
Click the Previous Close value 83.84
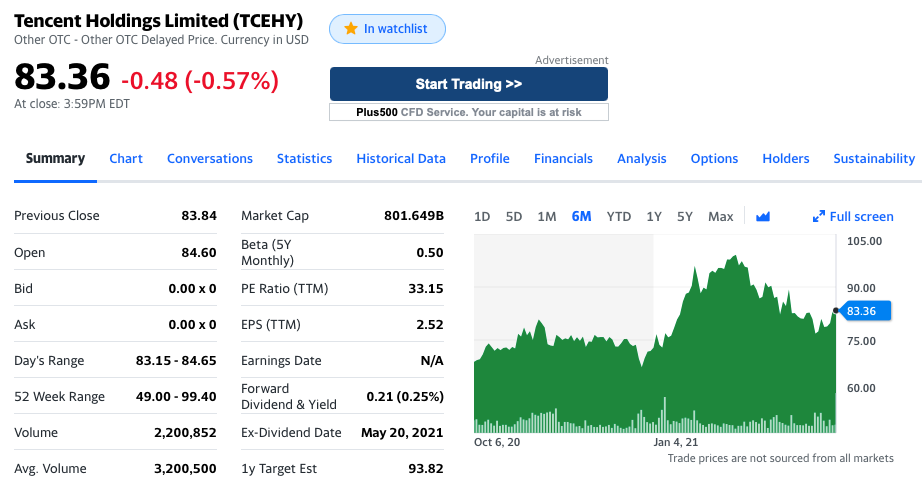click(x=199, y=216)
